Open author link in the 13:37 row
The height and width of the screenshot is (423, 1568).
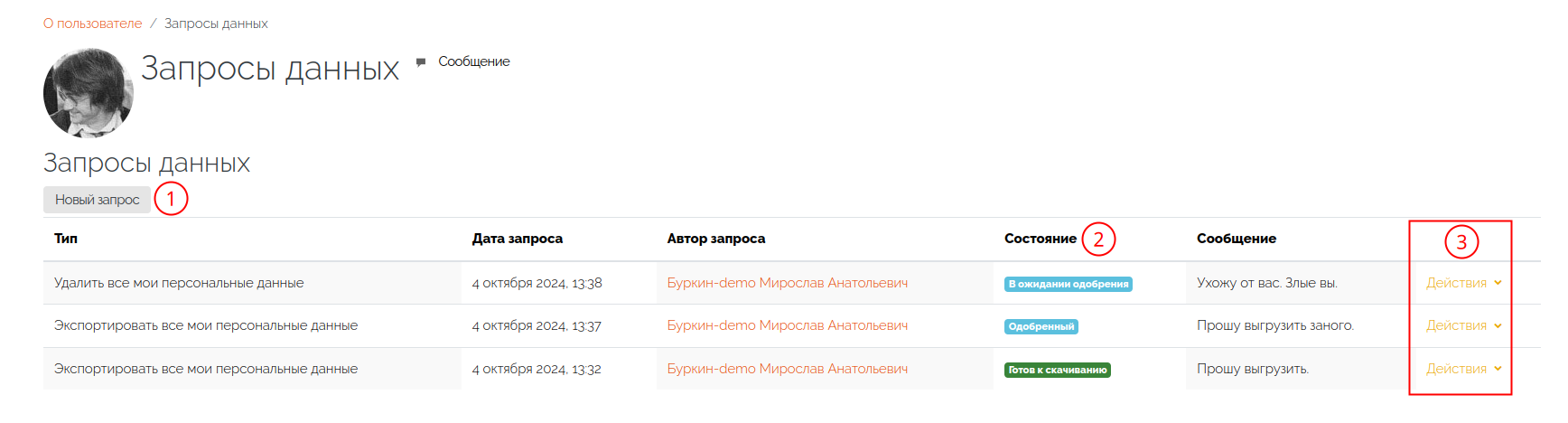click(788, 325)
